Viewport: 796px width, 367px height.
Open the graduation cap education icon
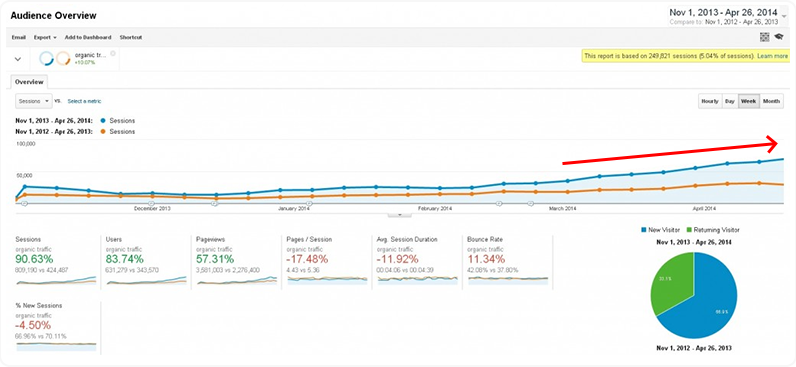pyautogui.click(x=779, y=37)
